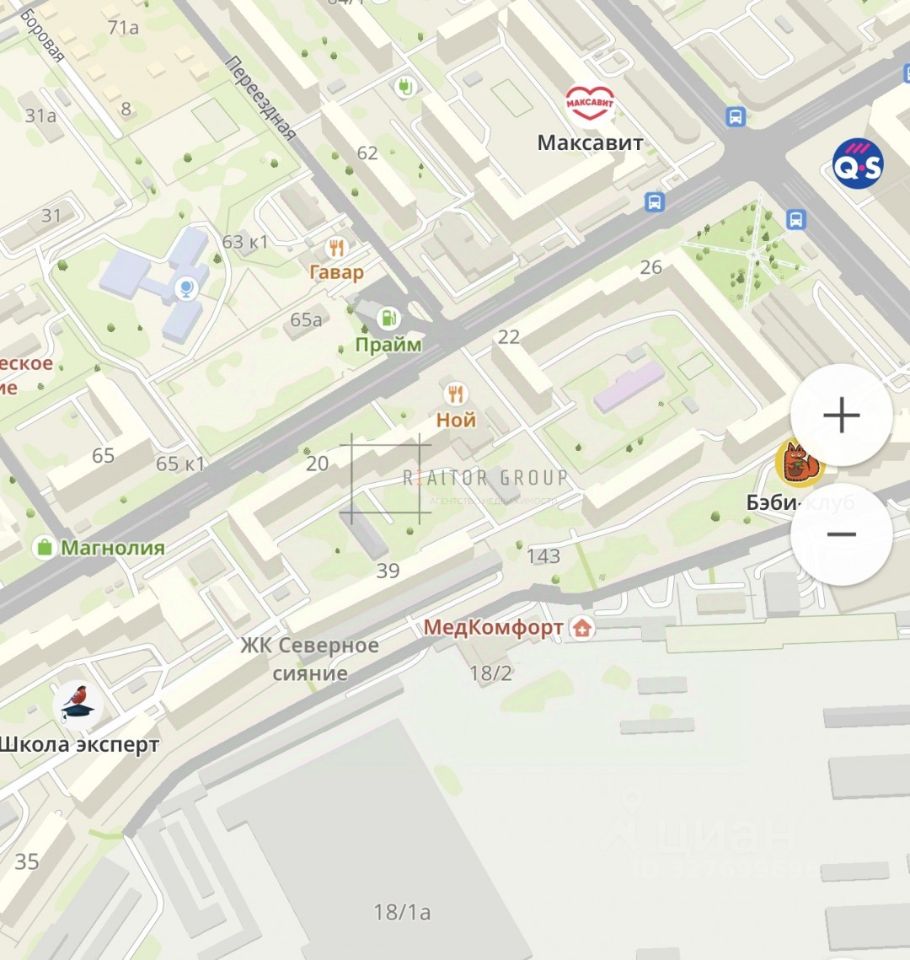910x960 pixels.
Task: Select the МедКомфорт house icon
Action: [581, 628]
